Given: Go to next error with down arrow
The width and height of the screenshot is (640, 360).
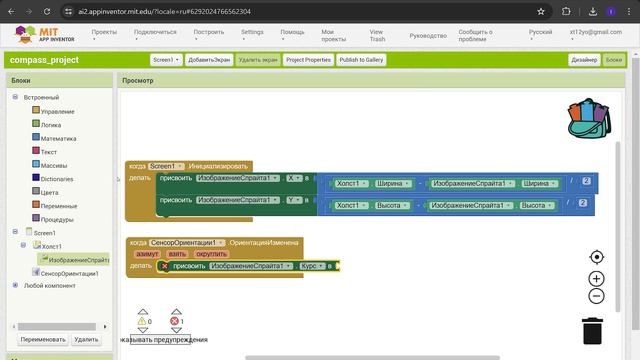Looking at the screenshot, I should (x=176, y=330).
